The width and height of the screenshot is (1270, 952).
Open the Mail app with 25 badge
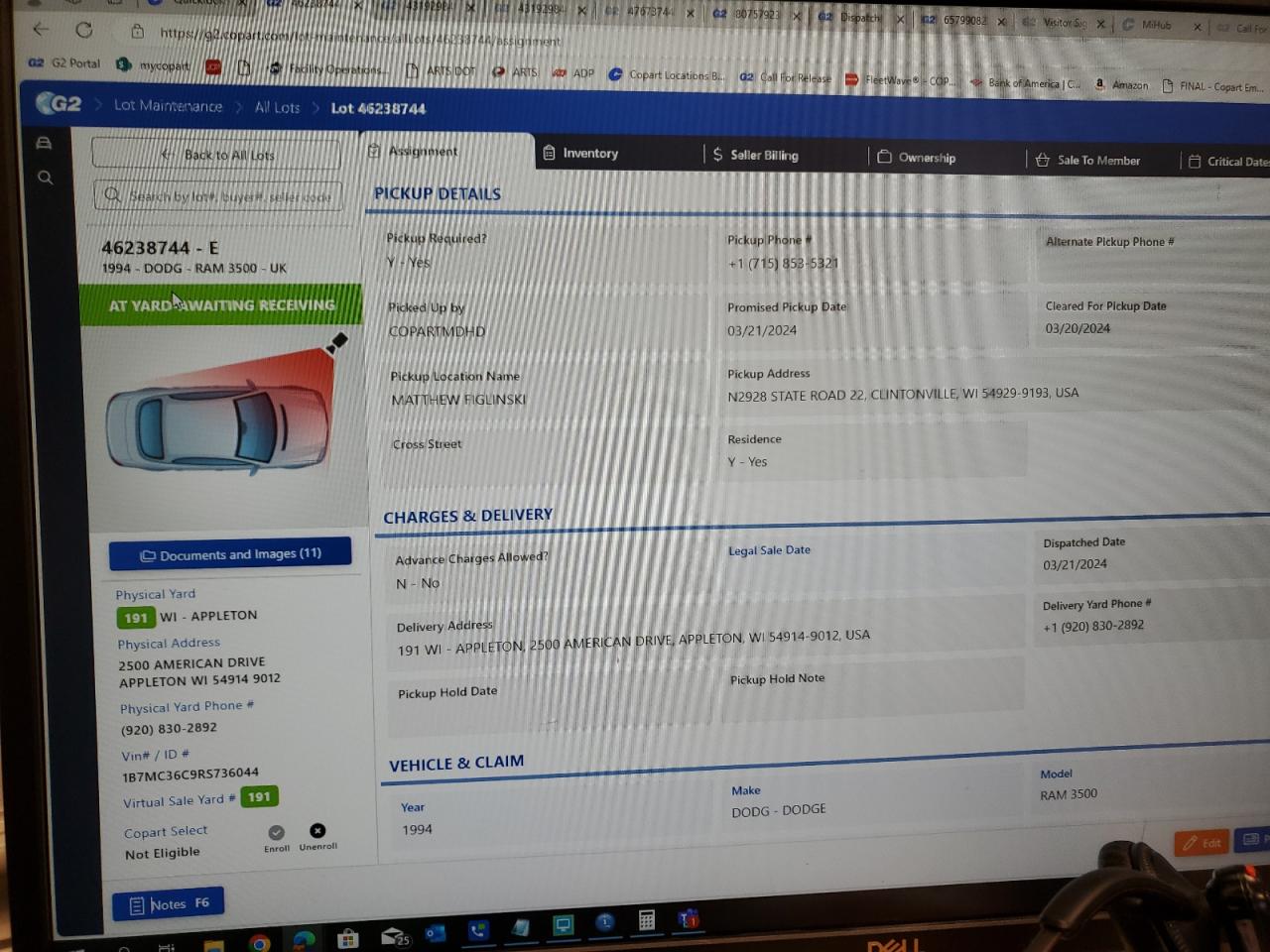click(395, 935)
